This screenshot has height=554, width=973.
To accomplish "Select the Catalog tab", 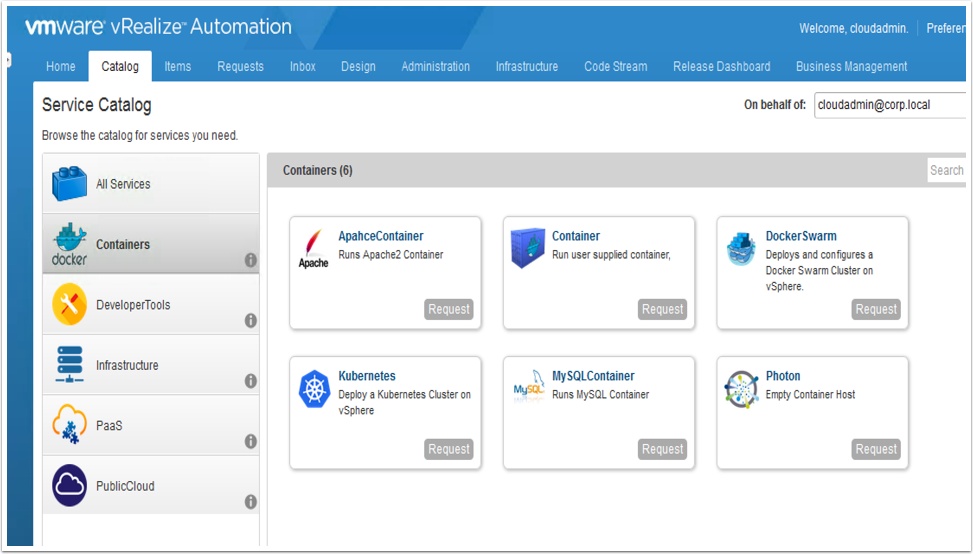I will point(120,66).
